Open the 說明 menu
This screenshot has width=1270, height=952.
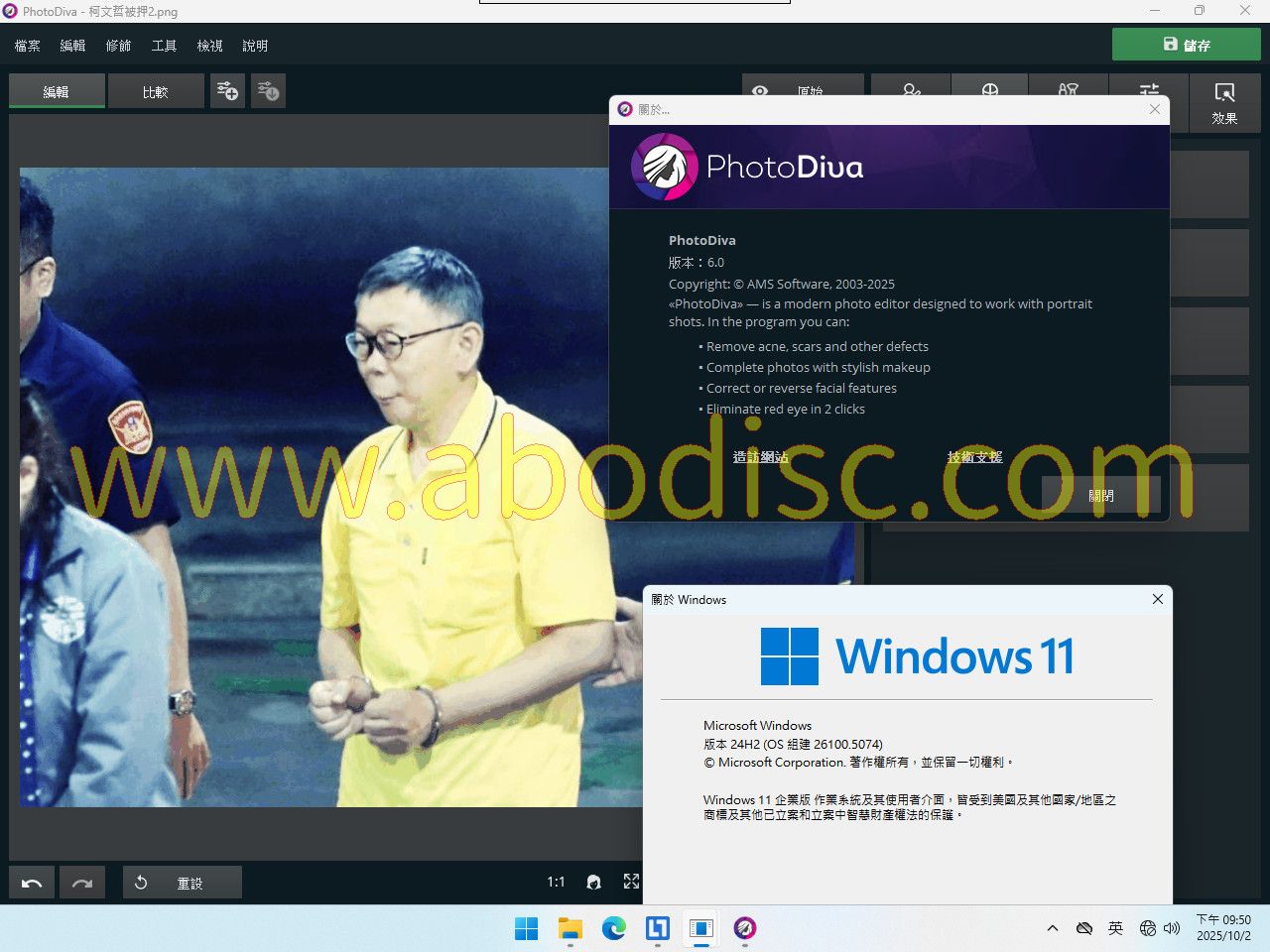point(255,46)
